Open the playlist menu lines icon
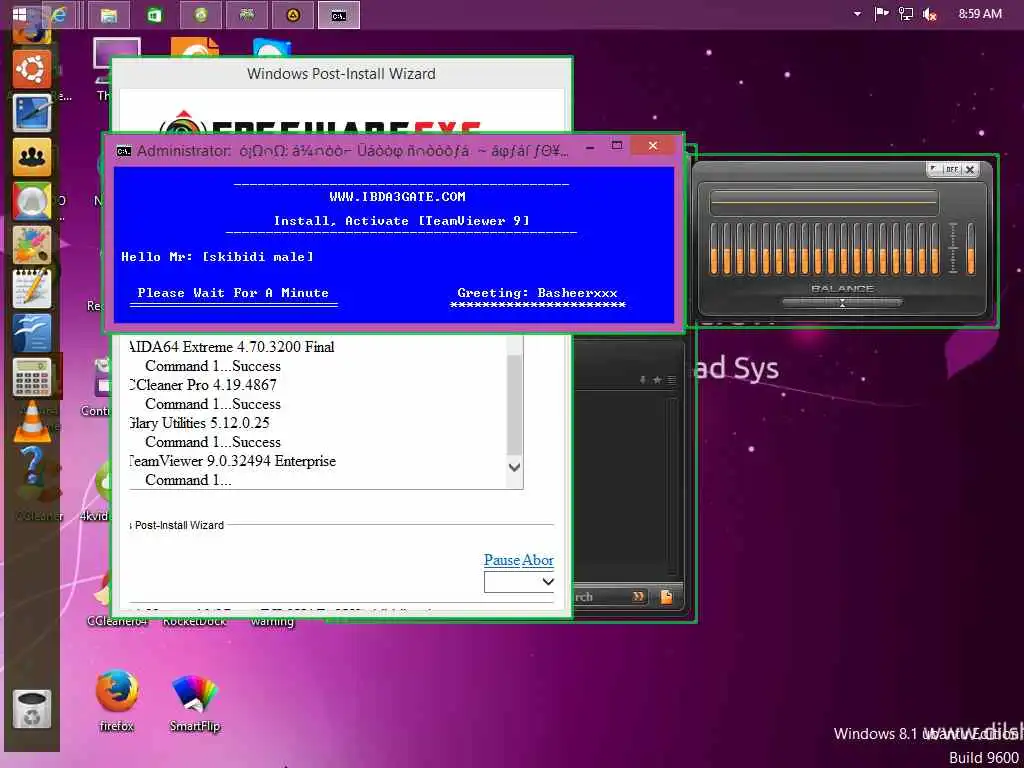Screen dimensions: 1024x768 671,379
